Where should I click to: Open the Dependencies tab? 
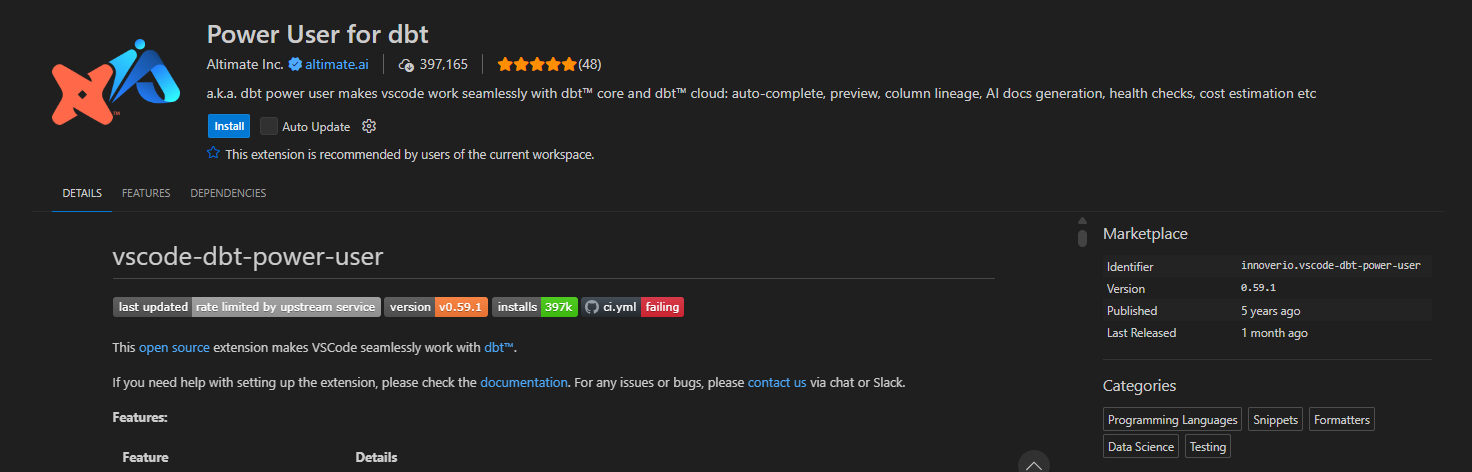[228, 193]
